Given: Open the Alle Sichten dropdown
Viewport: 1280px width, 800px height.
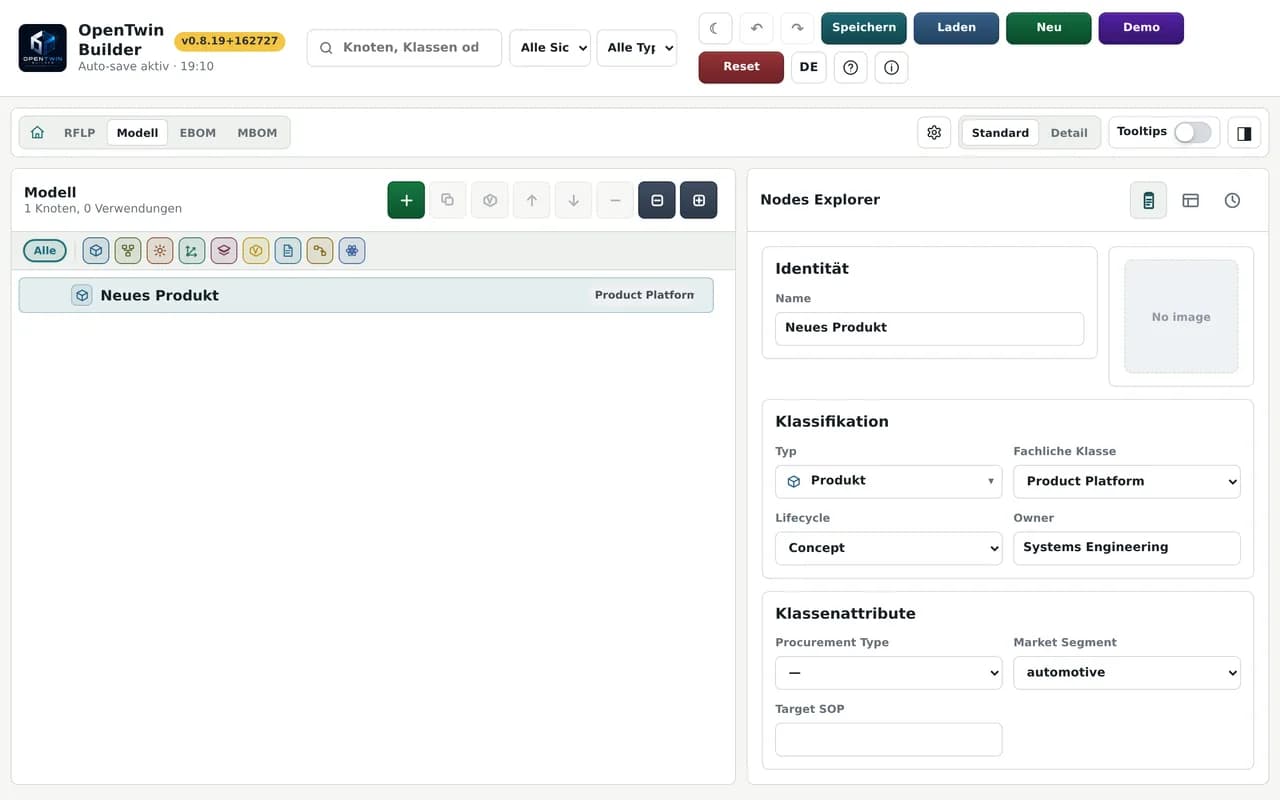Looking at the screenshot, I should 550,48.
